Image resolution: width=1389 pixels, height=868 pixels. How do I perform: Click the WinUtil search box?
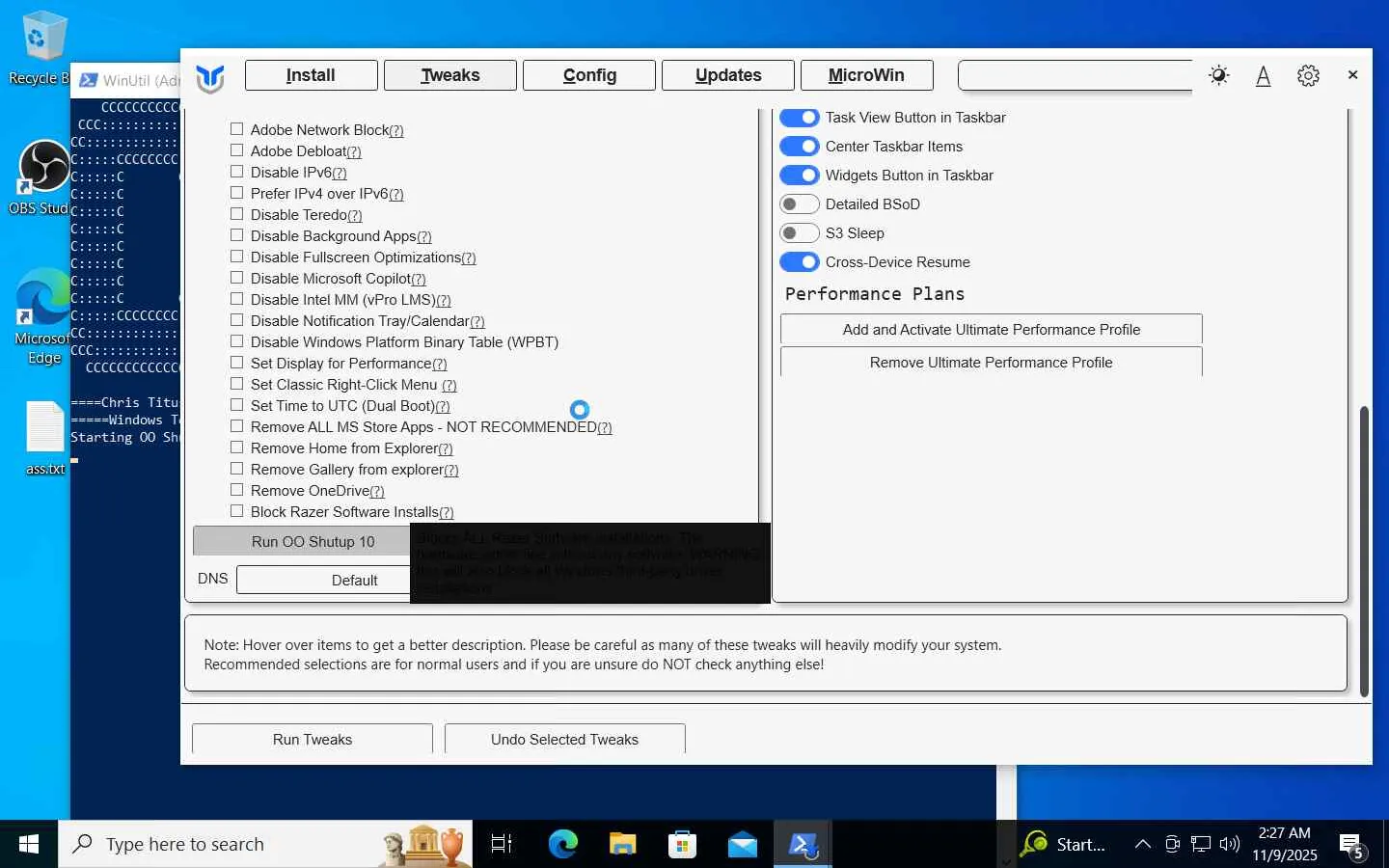(x=1075, y=75)
